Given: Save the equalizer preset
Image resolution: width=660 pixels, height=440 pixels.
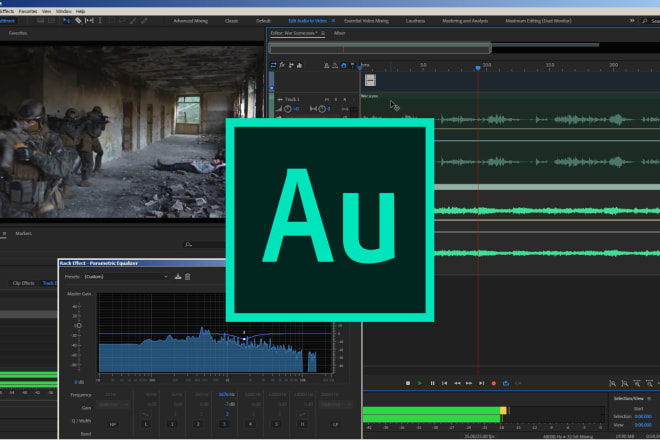Looking at the screenshot, I should [x=178, y=277].
